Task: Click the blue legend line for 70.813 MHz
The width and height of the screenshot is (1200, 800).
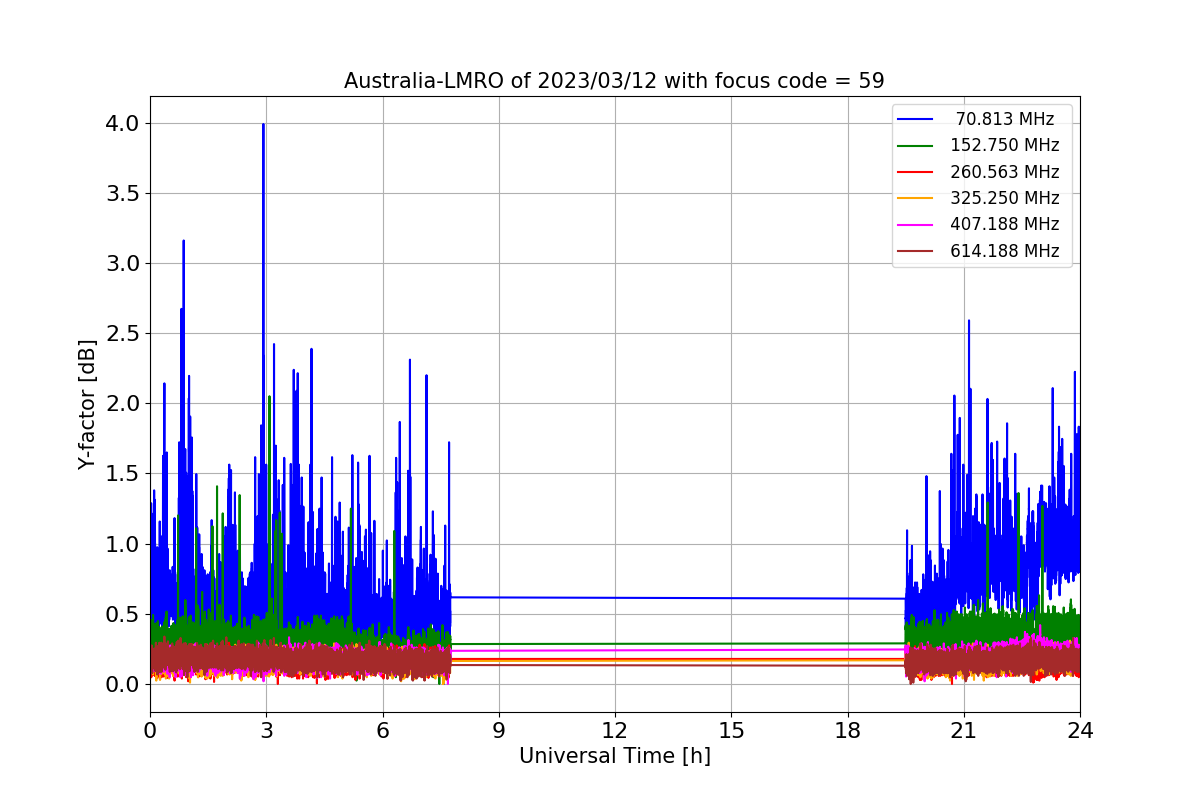Action: (916, 120)
